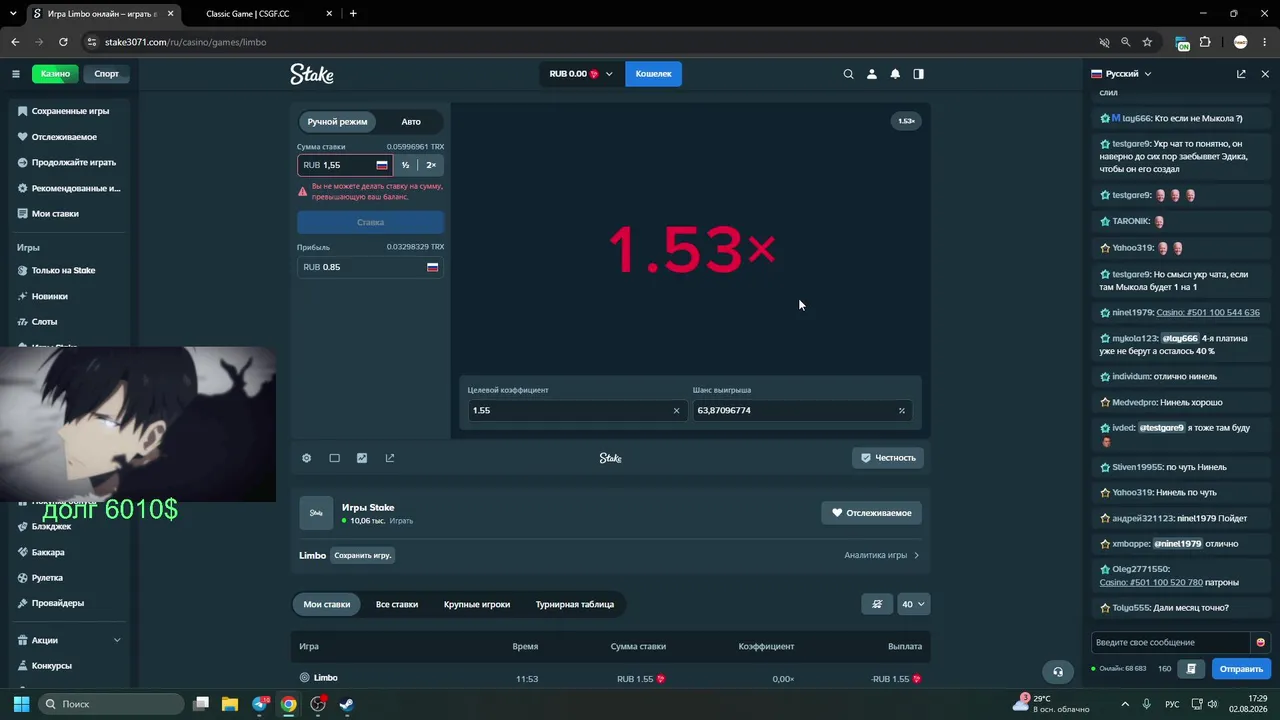Open game settings gear below Limbo
This screenshot has height=720, width=1280.
(307, 458)
